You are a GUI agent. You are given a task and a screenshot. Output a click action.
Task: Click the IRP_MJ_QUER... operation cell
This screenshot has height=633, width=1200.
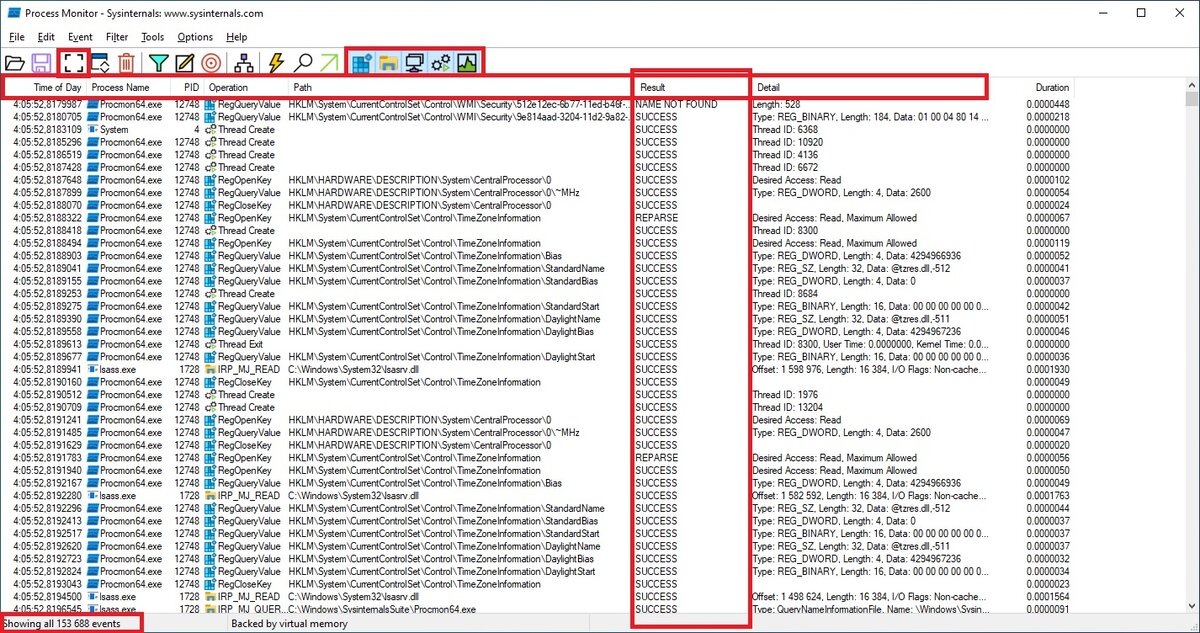pos(245,609)
